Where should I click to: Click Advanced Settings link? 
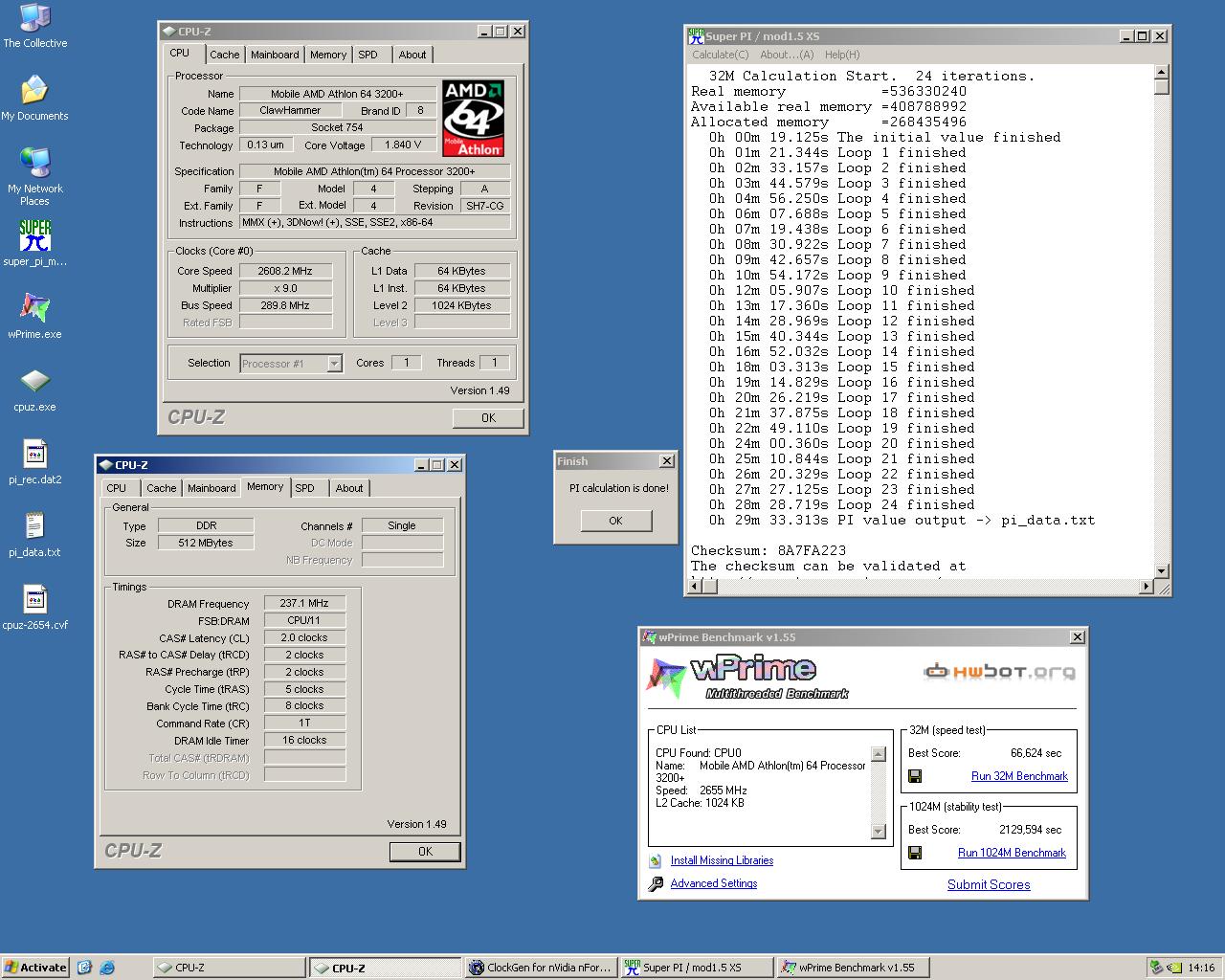tap(714, 883)
